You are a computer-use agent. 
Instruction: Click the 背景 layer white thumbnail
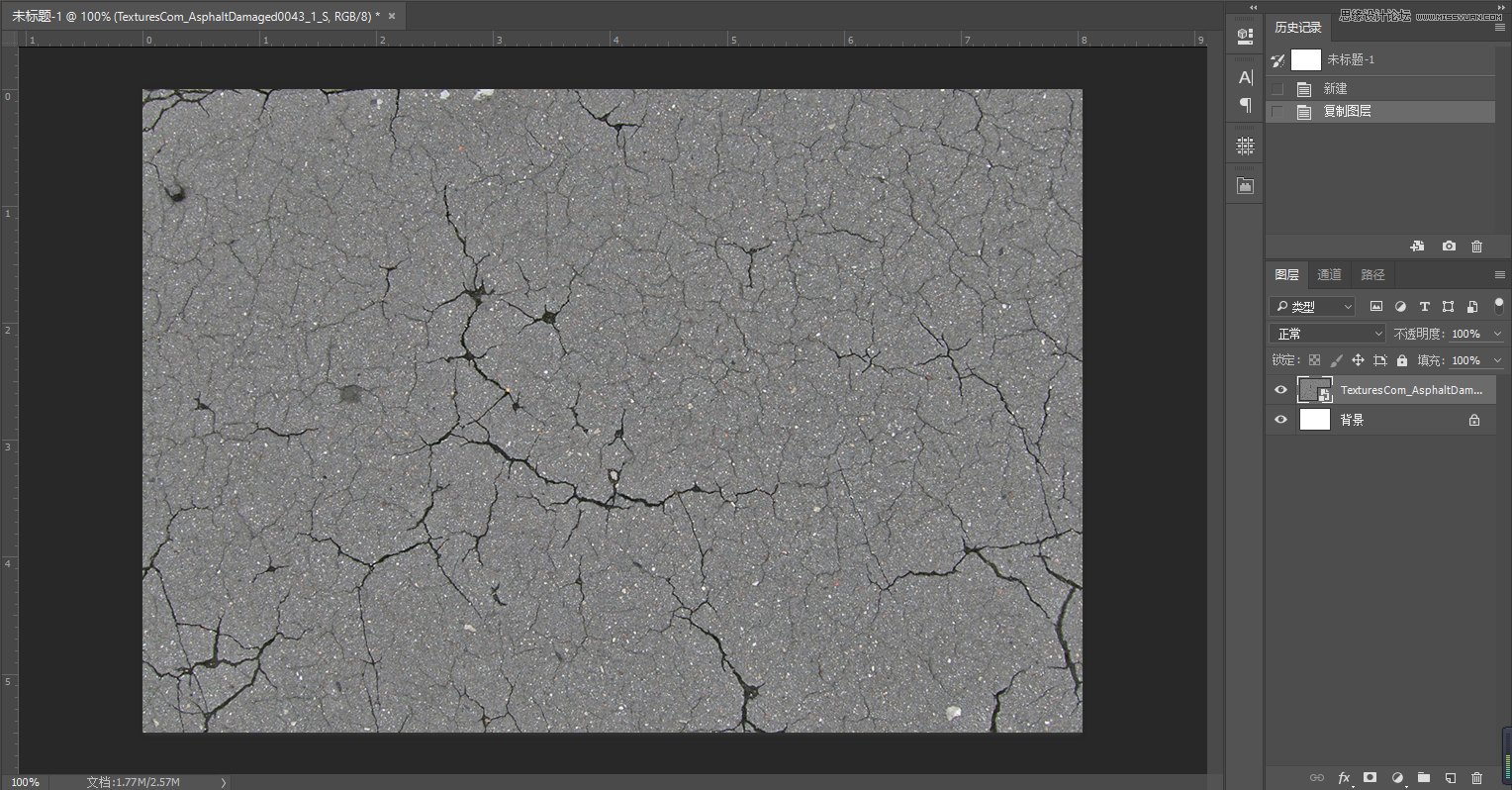pos(1314,420)
